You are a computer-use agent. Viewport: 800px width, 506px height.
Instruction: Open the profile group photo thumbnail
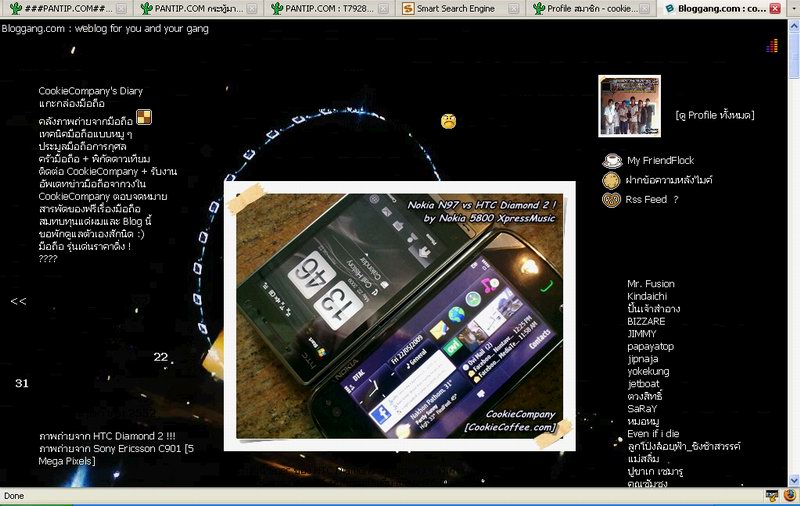[629, 106]
